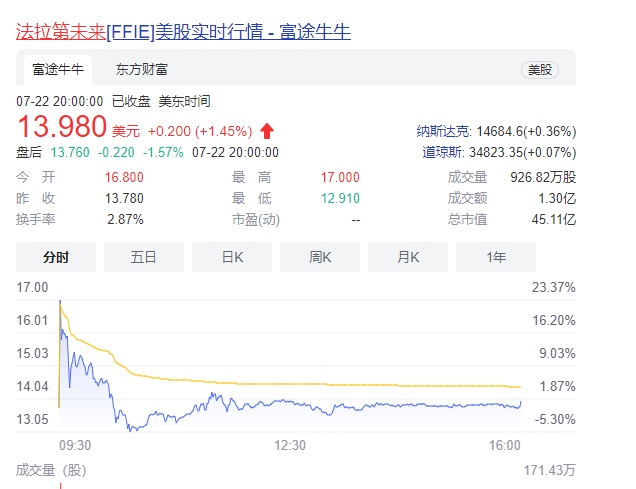Click the -5.30% percent axis label

[x=555, y=419]
